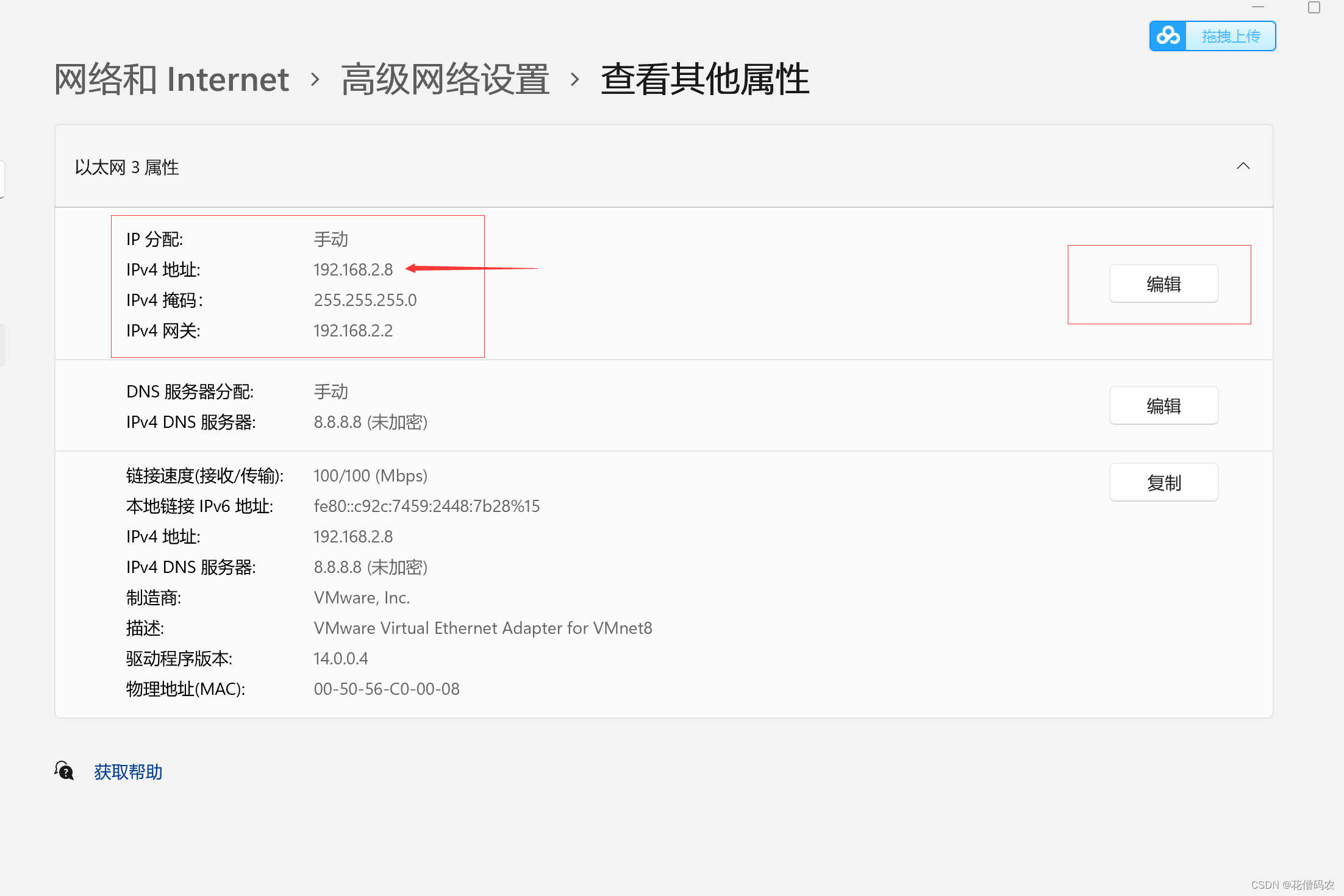The width and height of the screenshot is (1344, 896).
Task: Click the 物理地址(MAC) label
Action: (x=185, y=689)
